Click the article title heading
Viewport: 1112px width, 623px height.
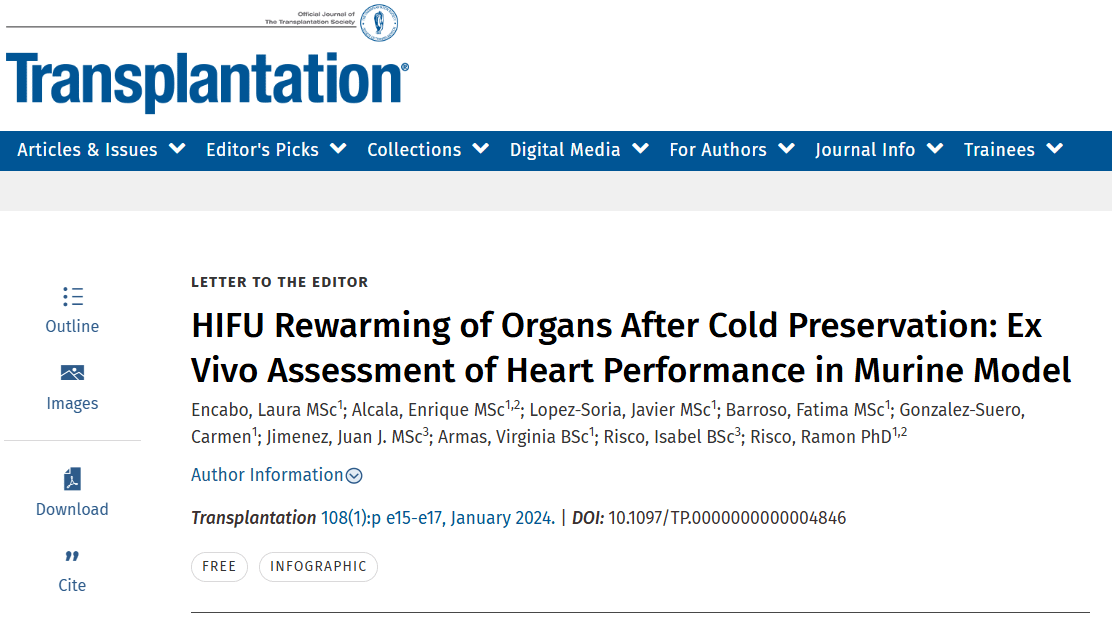(631, 348)
